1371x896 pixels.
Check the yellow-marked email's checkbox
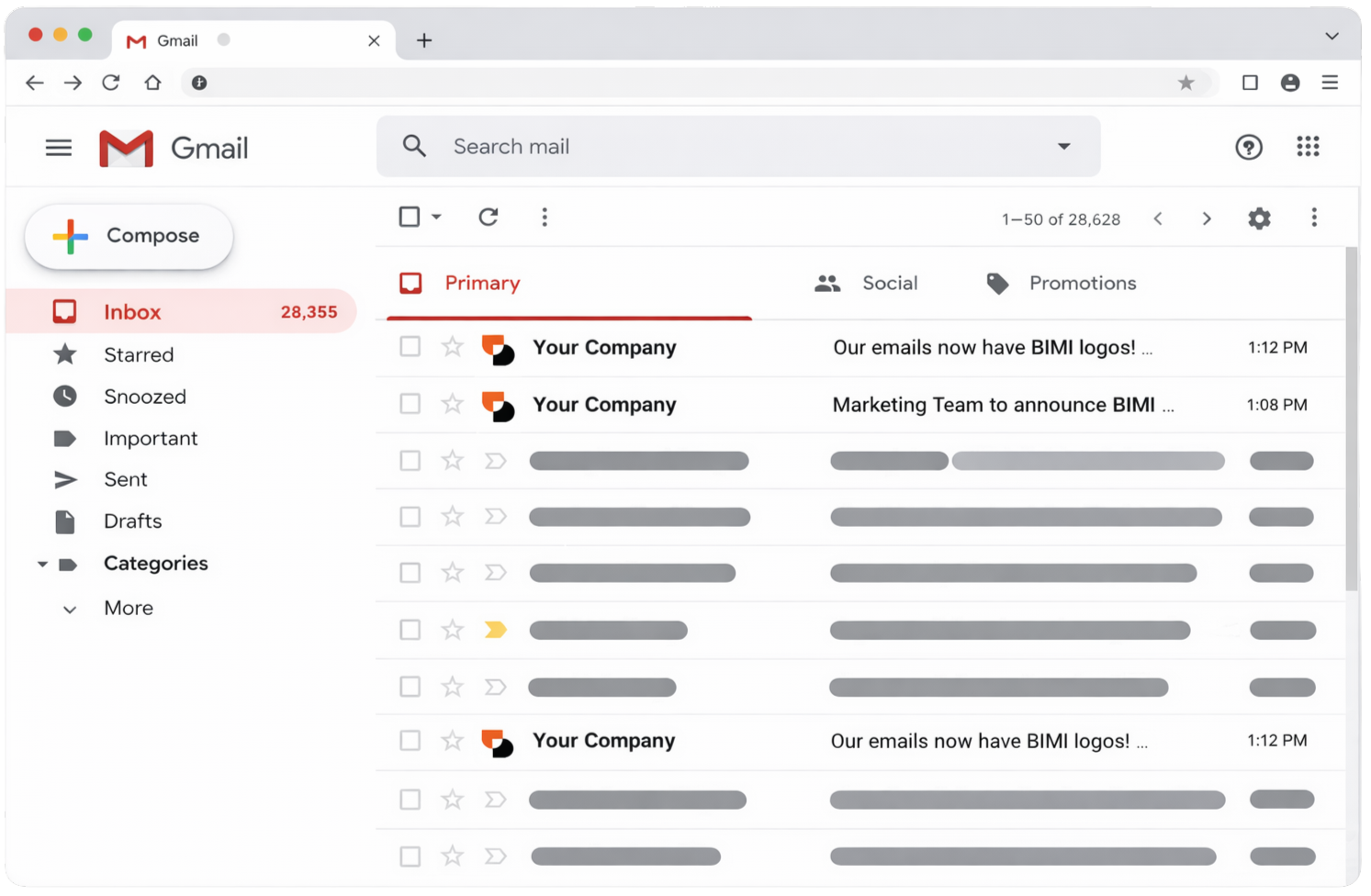410,630
